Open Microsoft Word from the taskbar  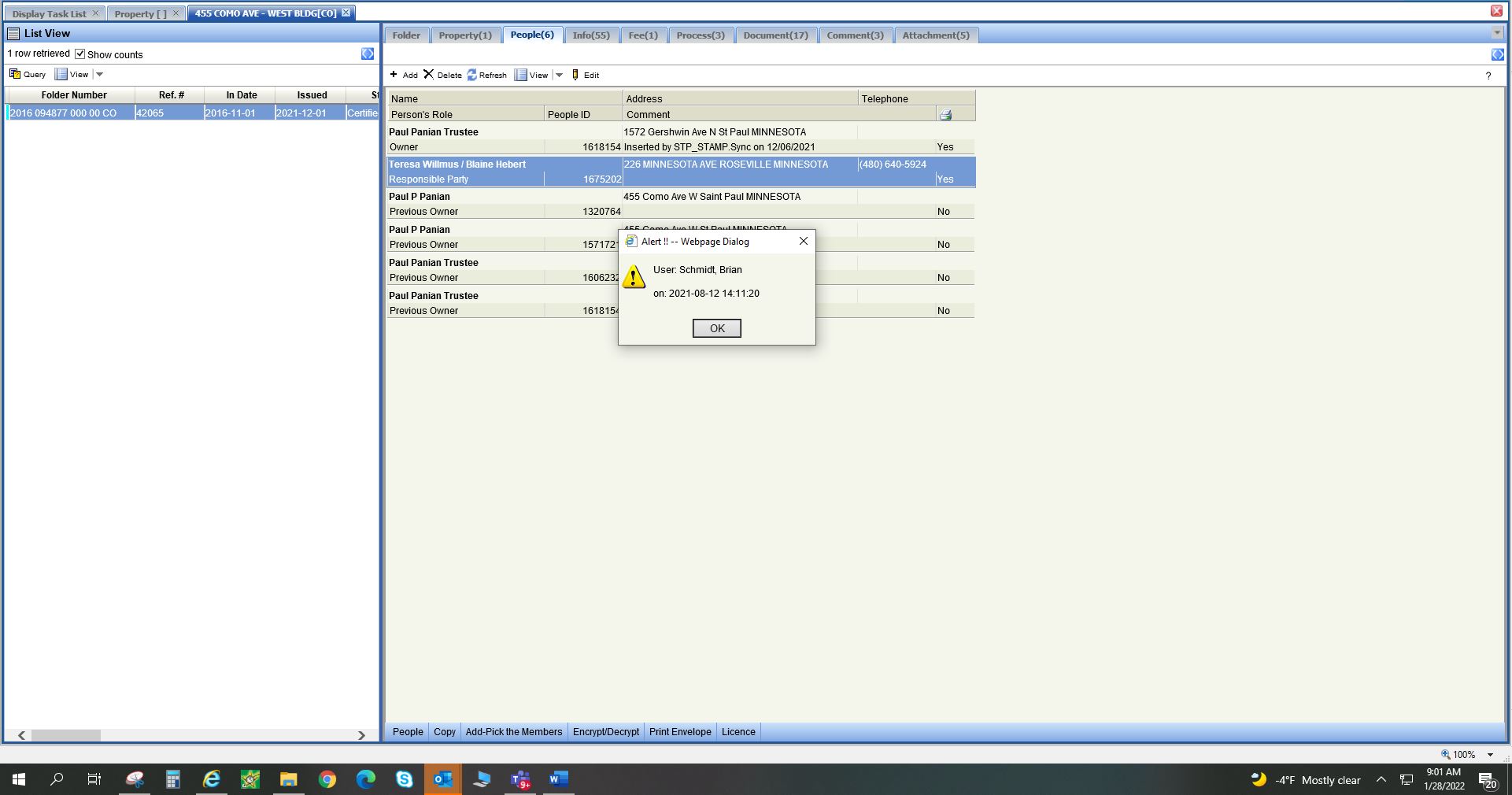tap(558, 779)
